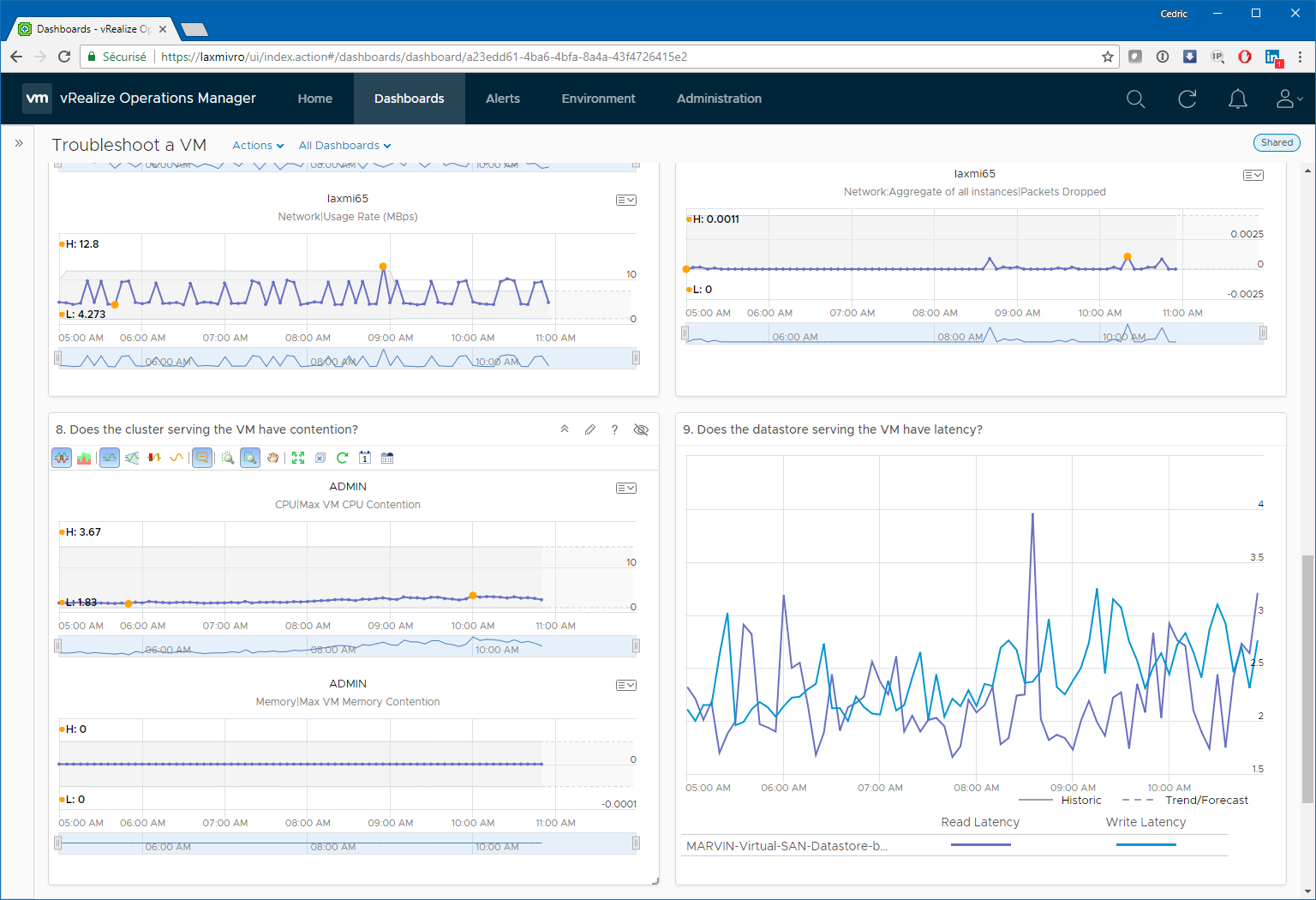Toggle widget 8 visibility with eye icon
The width and height of the screenshot is (1316, 900).
640,429
